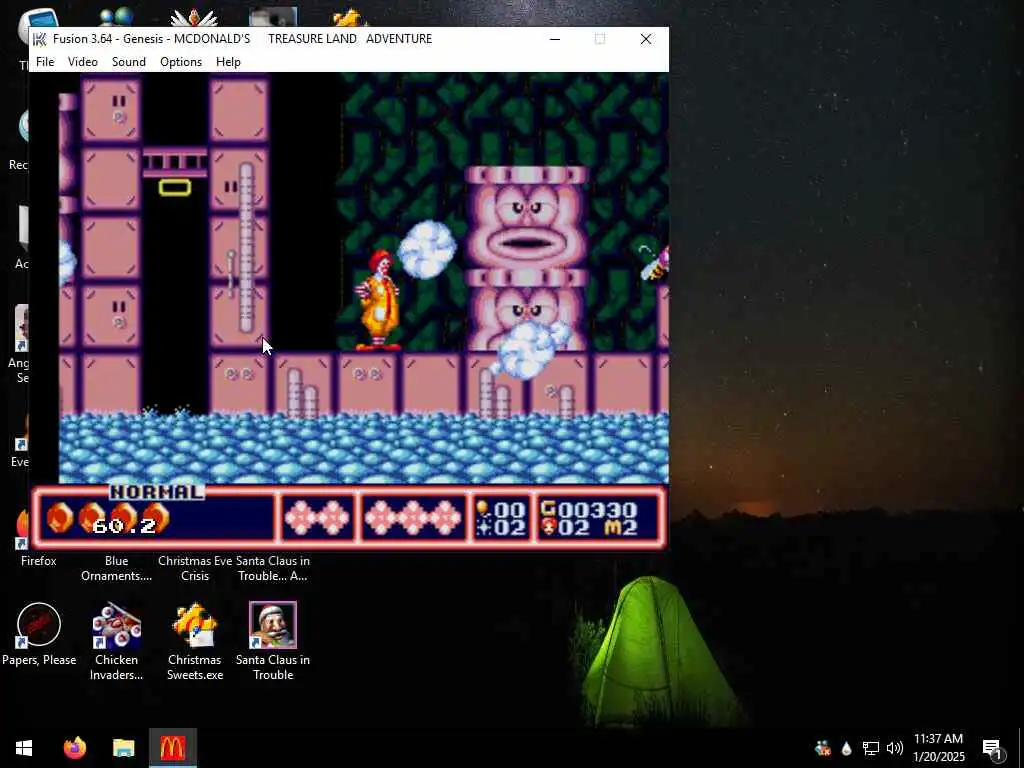This screenshot has height=768, width=1024.
Task: Open the Sound menu
Action: [x=129, y=62]
